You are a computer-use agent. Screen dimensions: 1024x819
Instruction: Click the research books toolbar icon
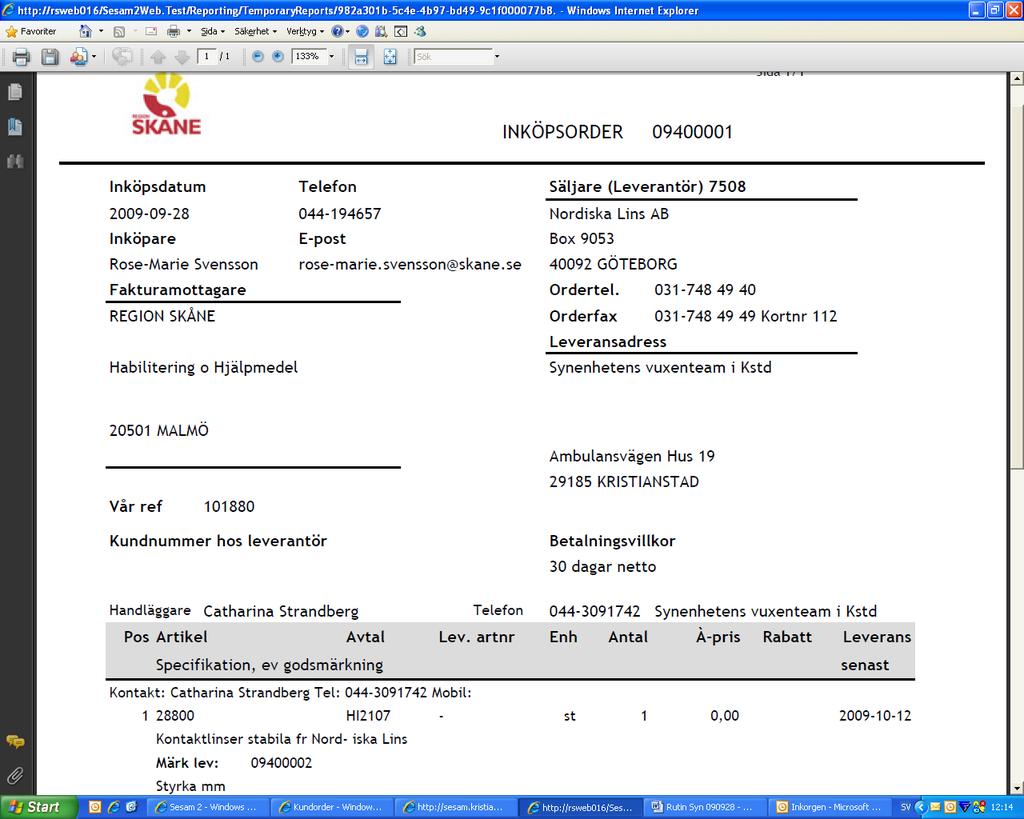tap(381, 31)
